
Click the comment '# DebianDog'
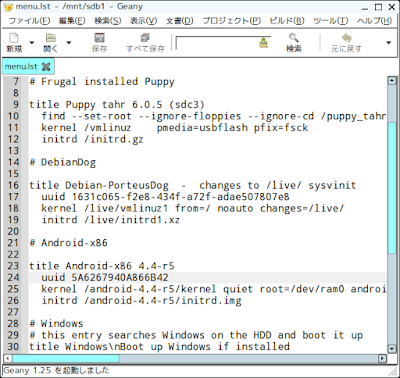(x=63, y=162)
